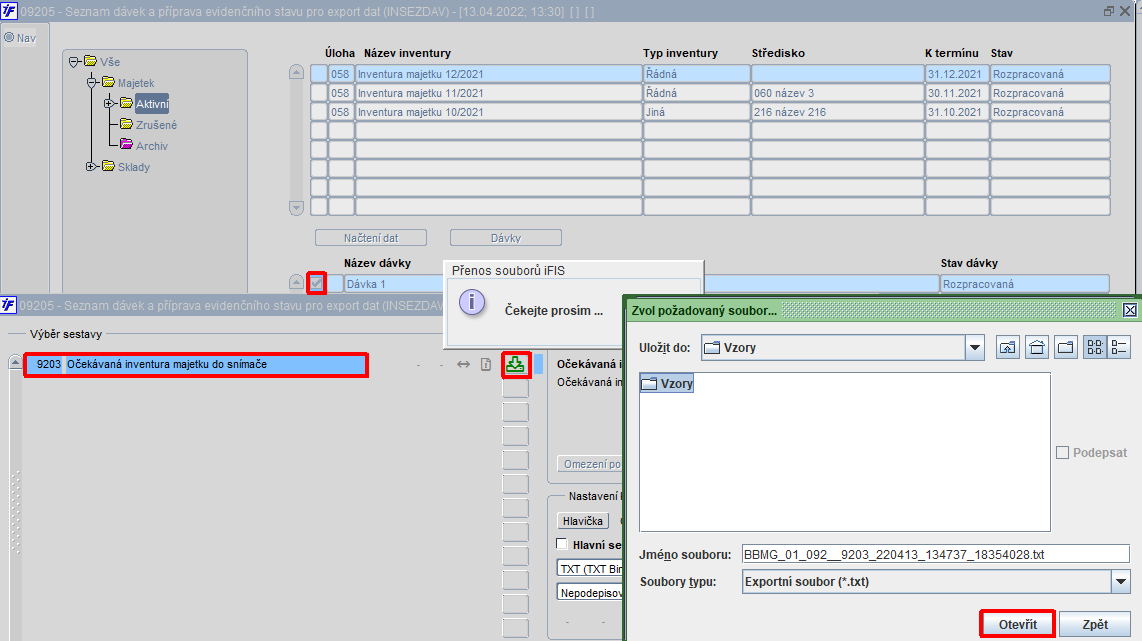Screen dimensions: 1142x641
Task: Go up one folder level in dialog
Action: pyautogui.click(x=1007, y=347)
